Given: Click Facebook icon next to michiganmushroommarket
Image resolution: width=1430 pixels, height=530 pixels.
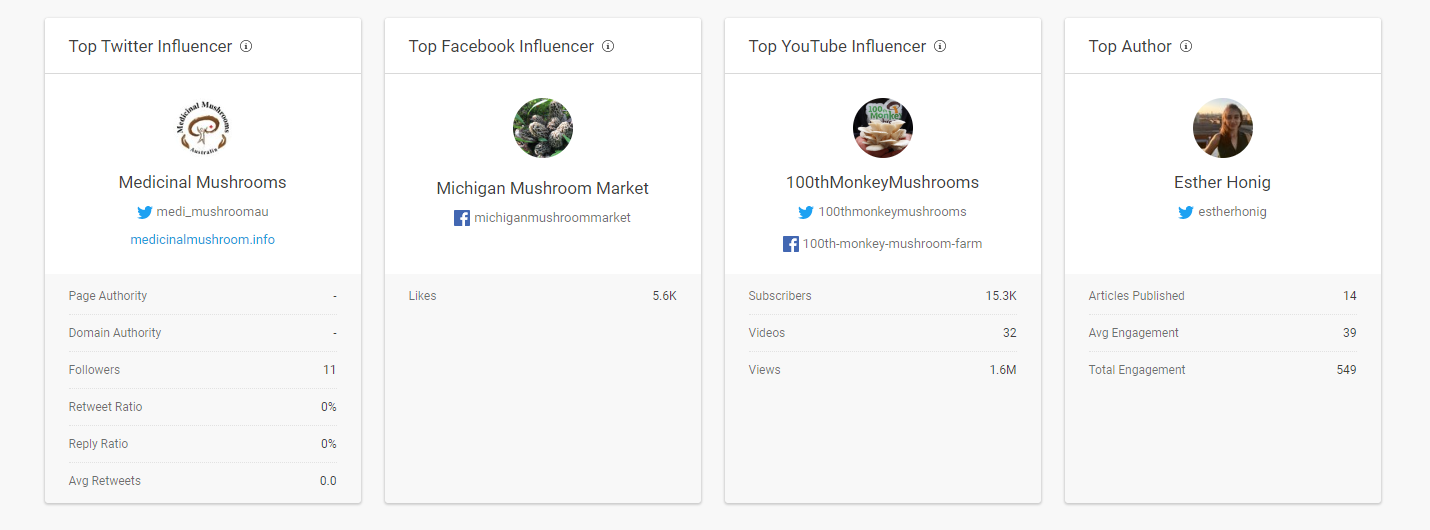Looking at the screenshot, I should 462,218.
